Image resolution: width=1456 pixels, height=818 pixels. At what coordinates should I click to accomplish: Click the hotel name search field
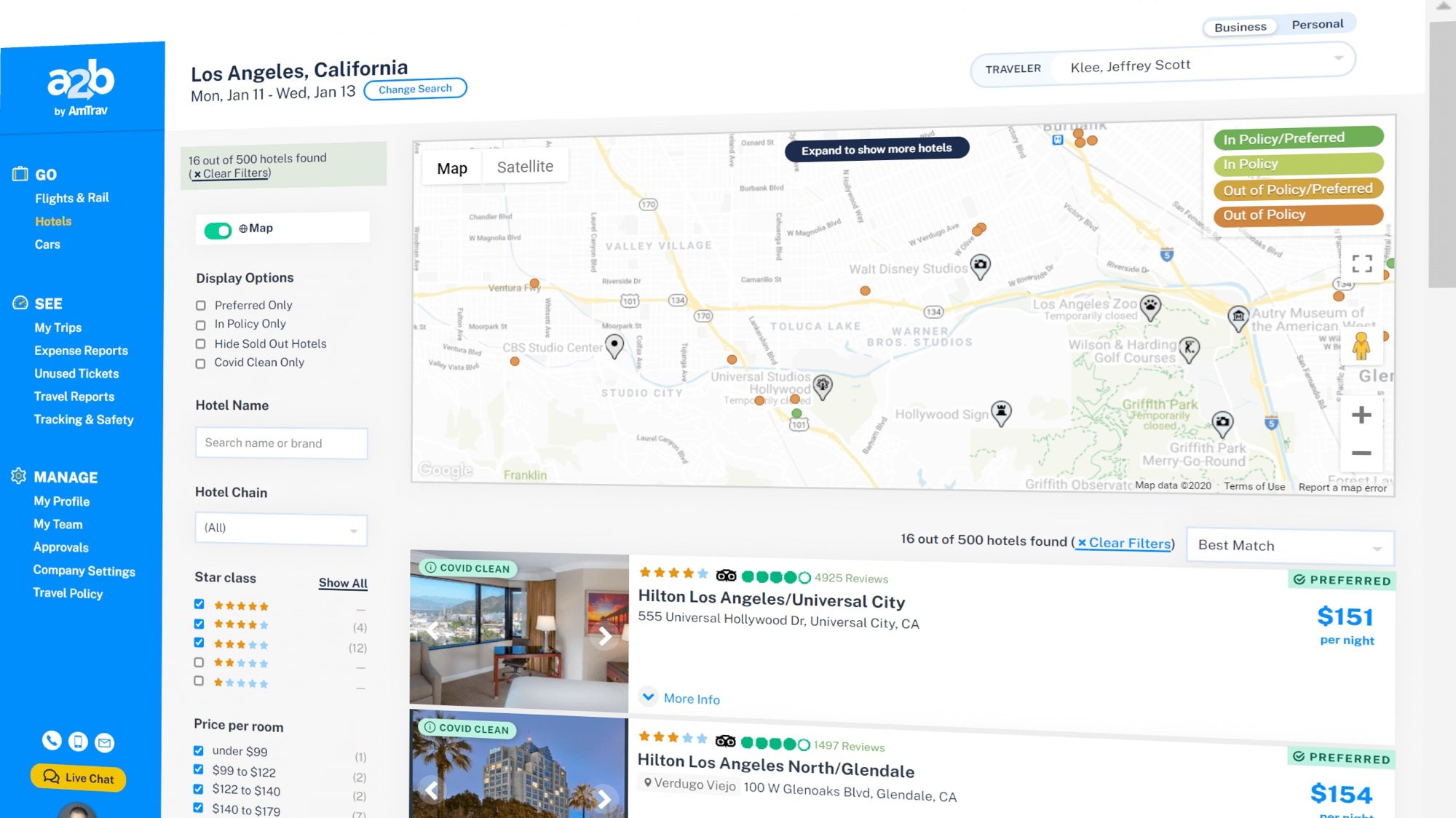coord(281,443)
